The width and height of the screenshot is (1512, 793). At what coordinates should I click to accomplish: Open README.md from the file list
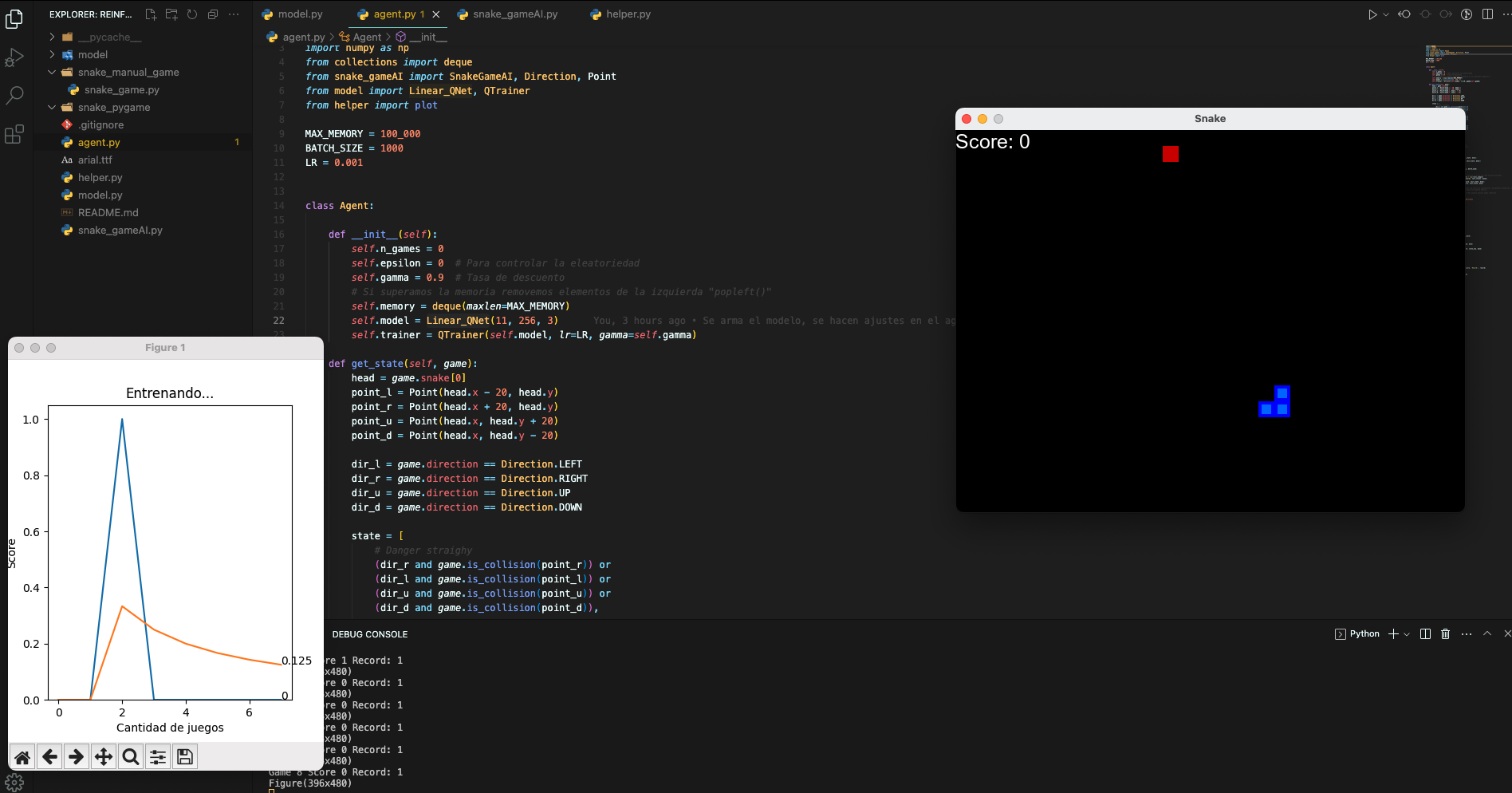tap(108, 213)
